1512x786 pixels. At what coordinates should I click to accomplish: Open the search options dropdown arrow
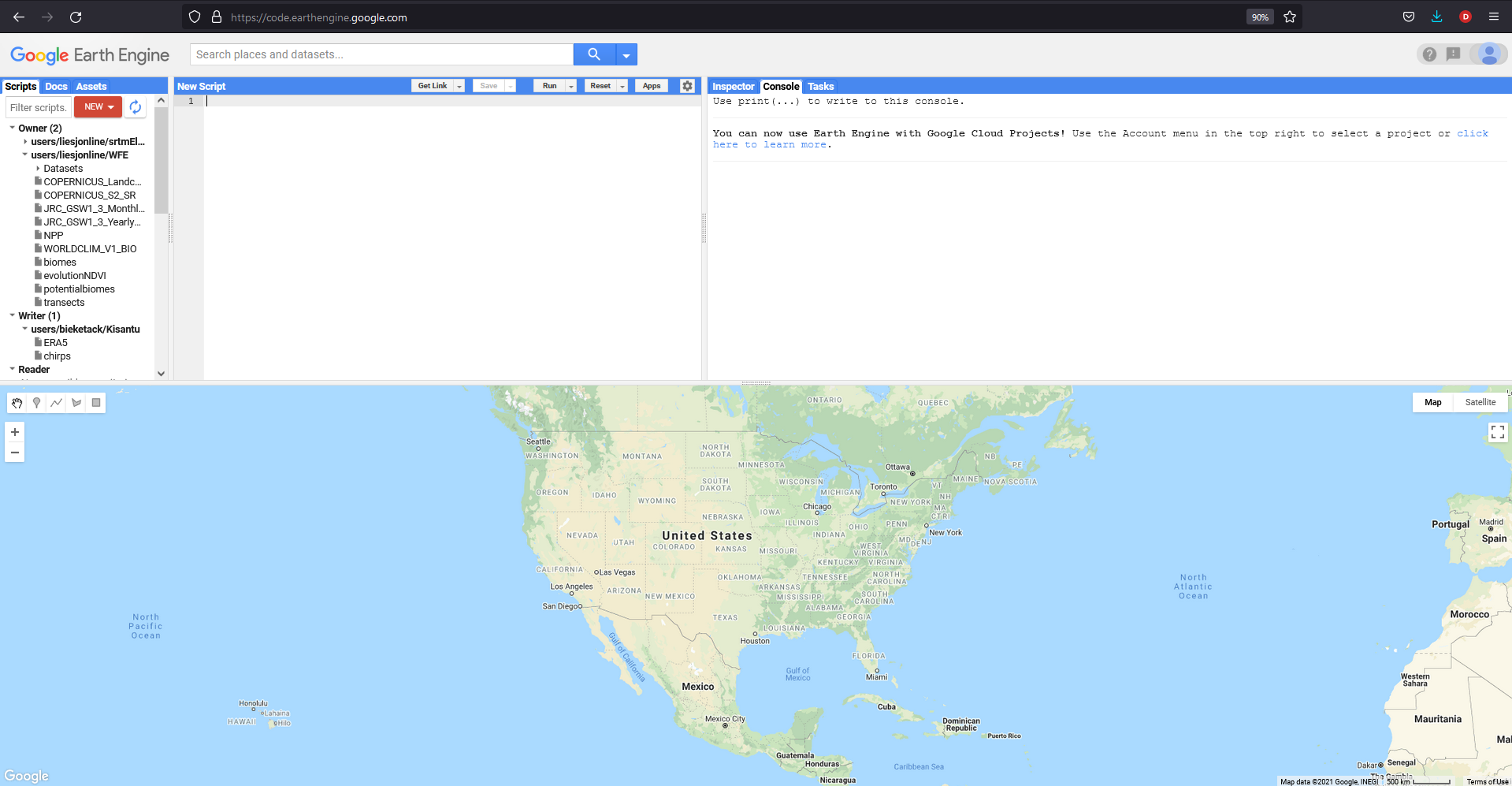626,54
